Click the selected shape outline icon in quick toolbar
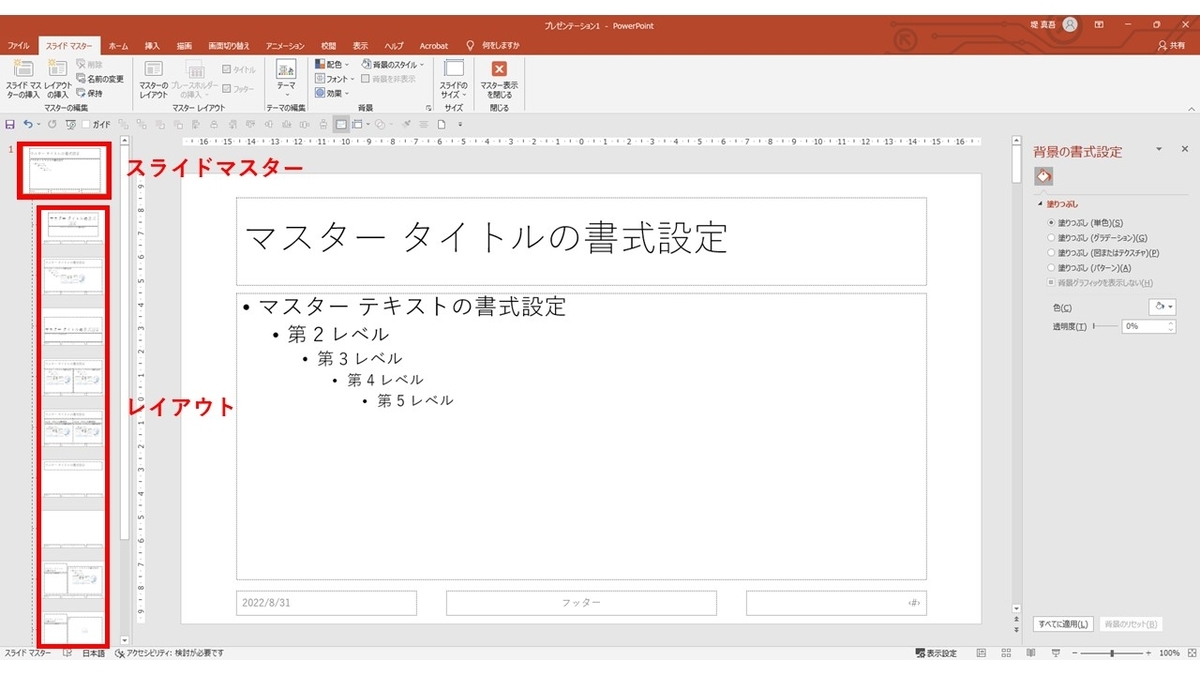The width and height of the screenshot is (1200, 675). click(x=341, y=124)
